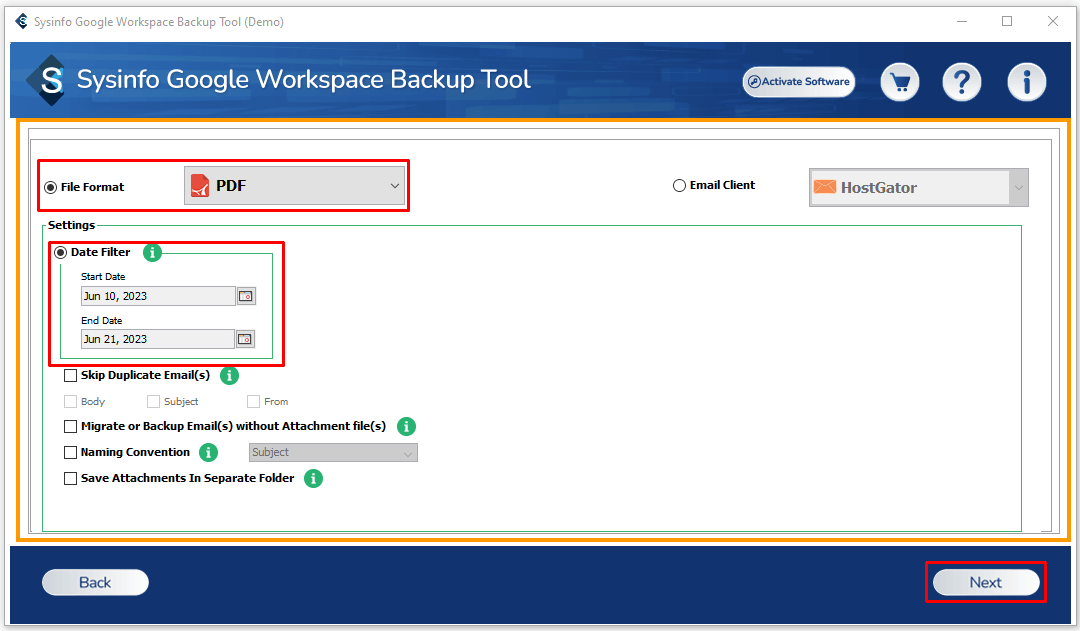Click info icon for Migrate without Attachment
1080x631 pixels.
point(406,426)
